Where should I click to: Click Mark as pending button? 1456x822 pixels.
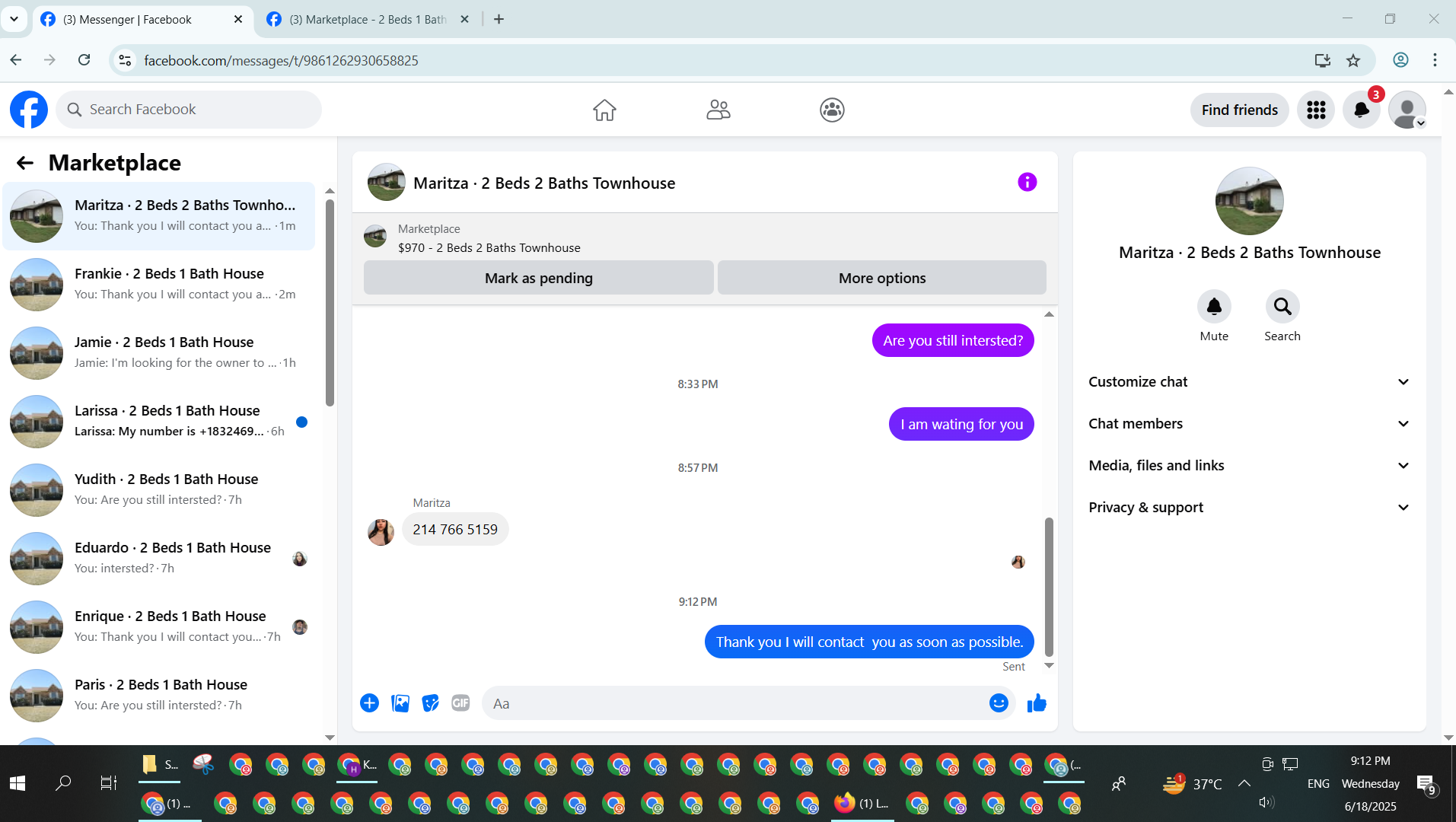(x=539, y=279)
